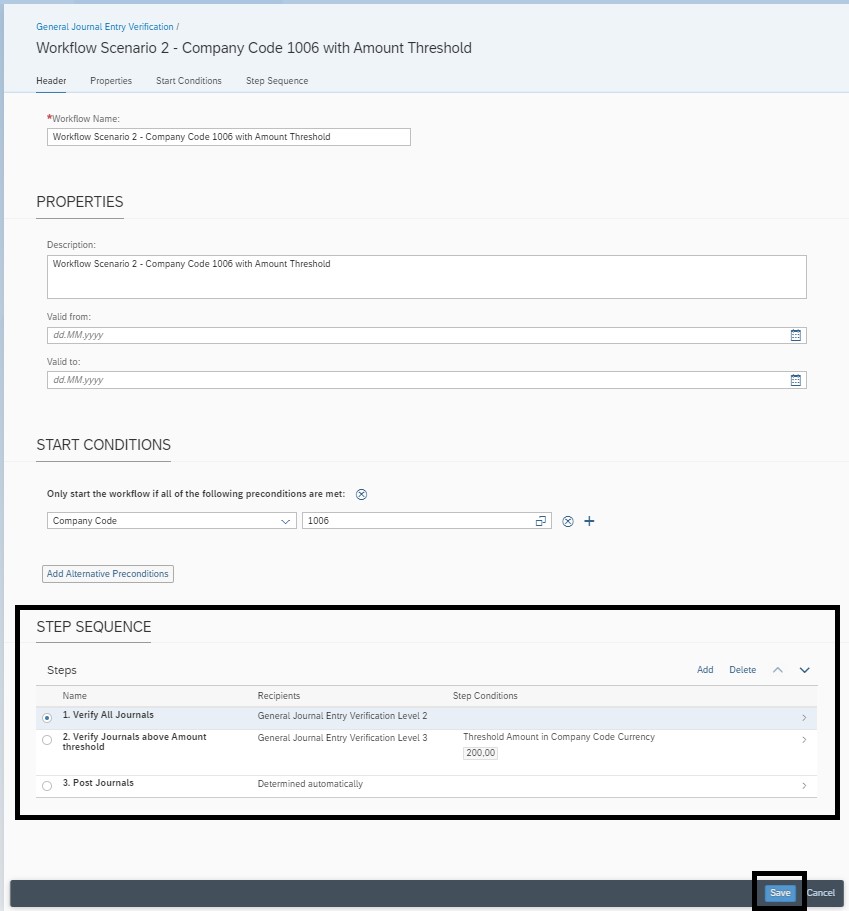Focus the Workflow Name input
The image size is (849, 911).
229,137
